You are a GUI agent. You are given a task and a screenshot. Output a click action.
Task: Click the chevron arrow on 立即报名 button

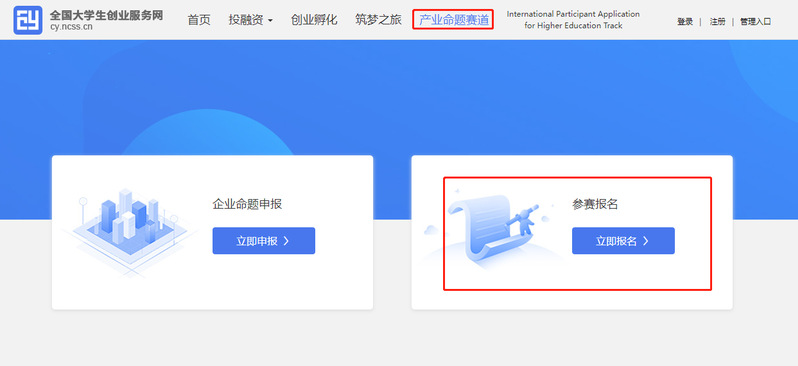pyautogui.click(x=645, y=241)
